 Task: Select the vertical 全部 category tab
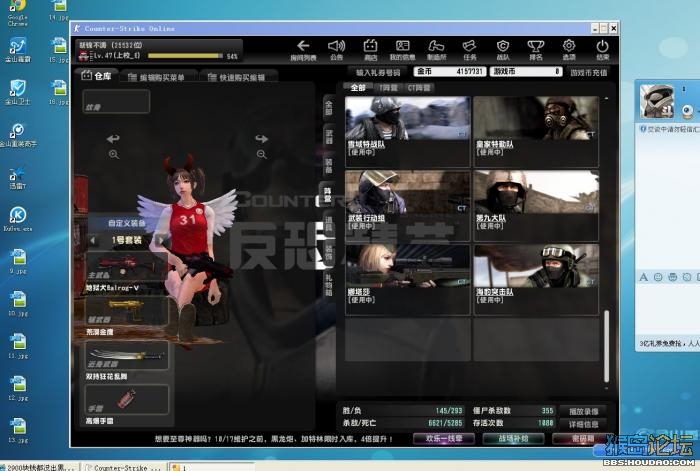[x=329, y=108]
